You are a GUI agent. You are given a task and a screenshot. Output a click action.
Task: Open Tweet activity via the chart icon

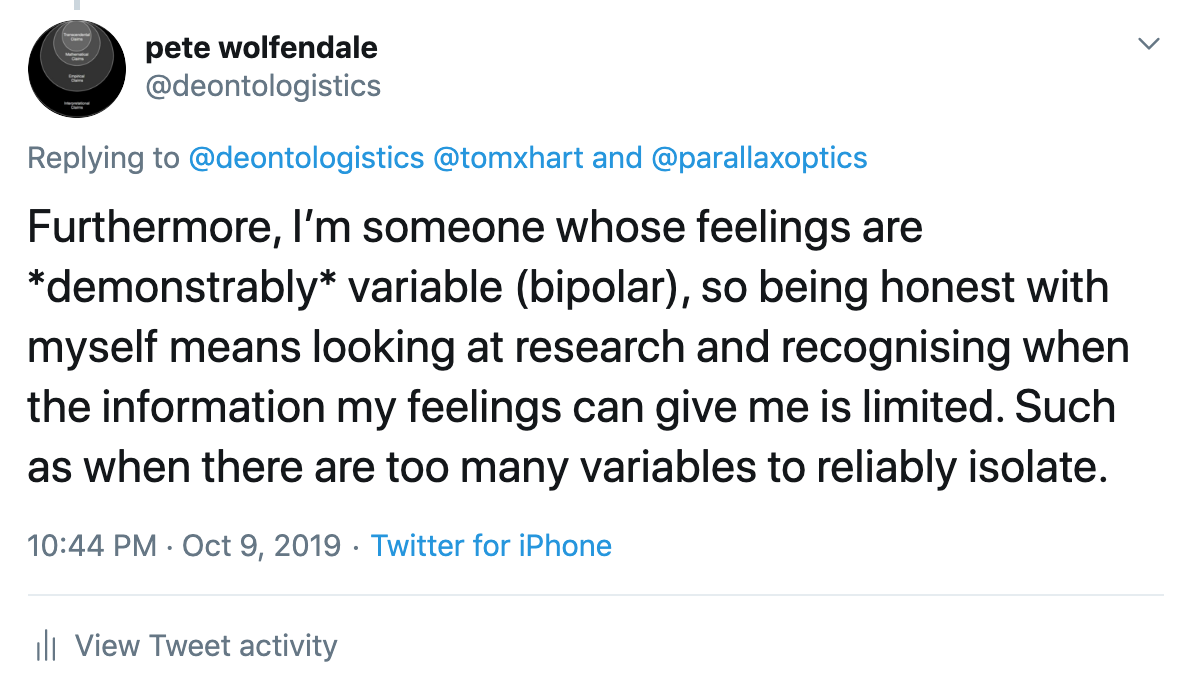[46, 646]
